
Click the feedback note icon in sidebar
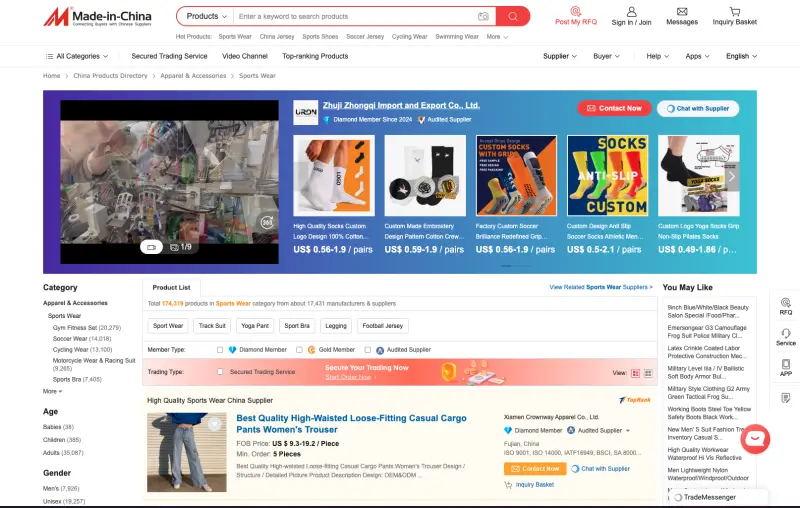pos(786,398)
